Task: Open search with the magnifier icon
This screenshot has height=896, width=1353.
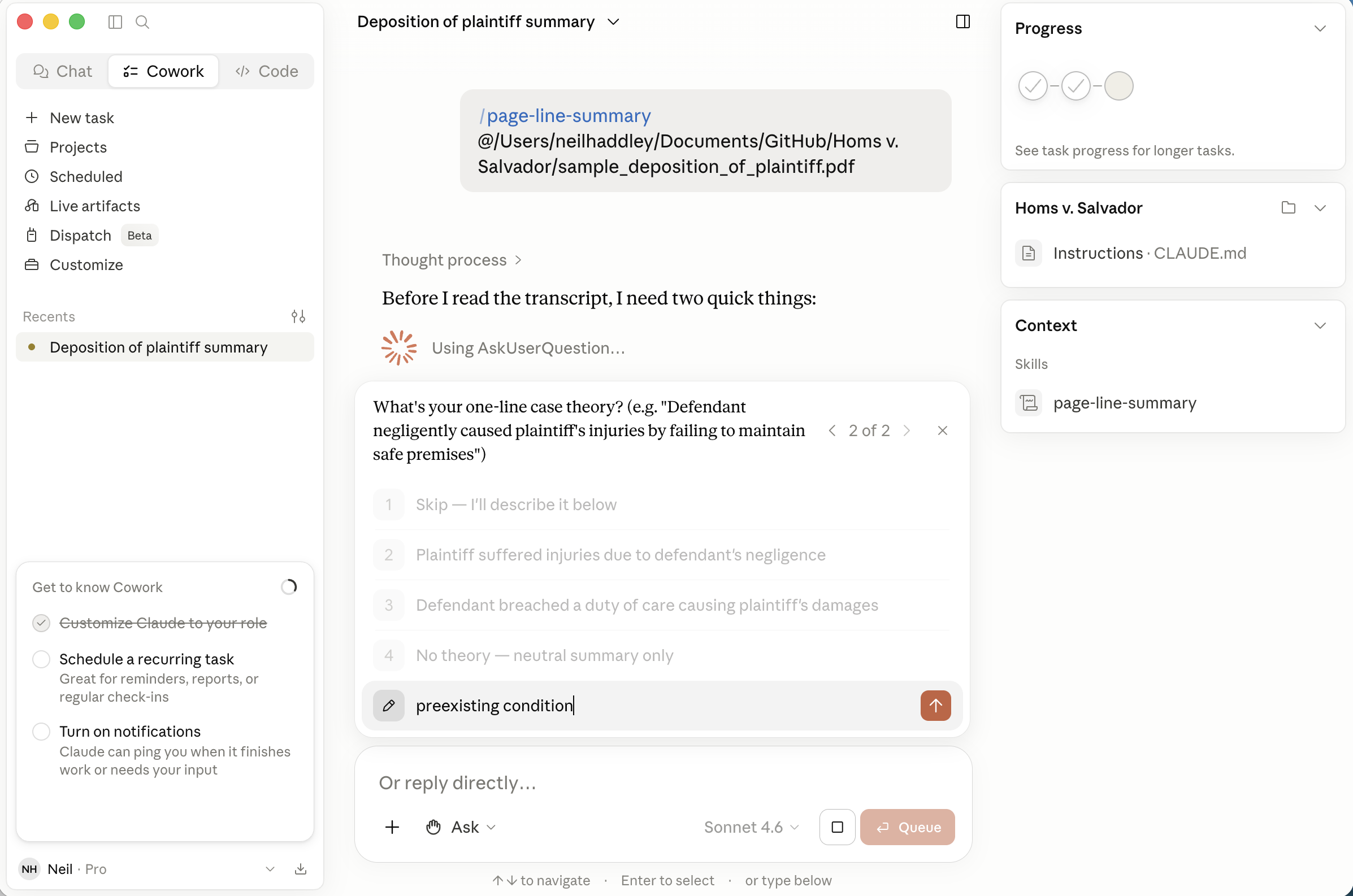Action: pos(142,21)
